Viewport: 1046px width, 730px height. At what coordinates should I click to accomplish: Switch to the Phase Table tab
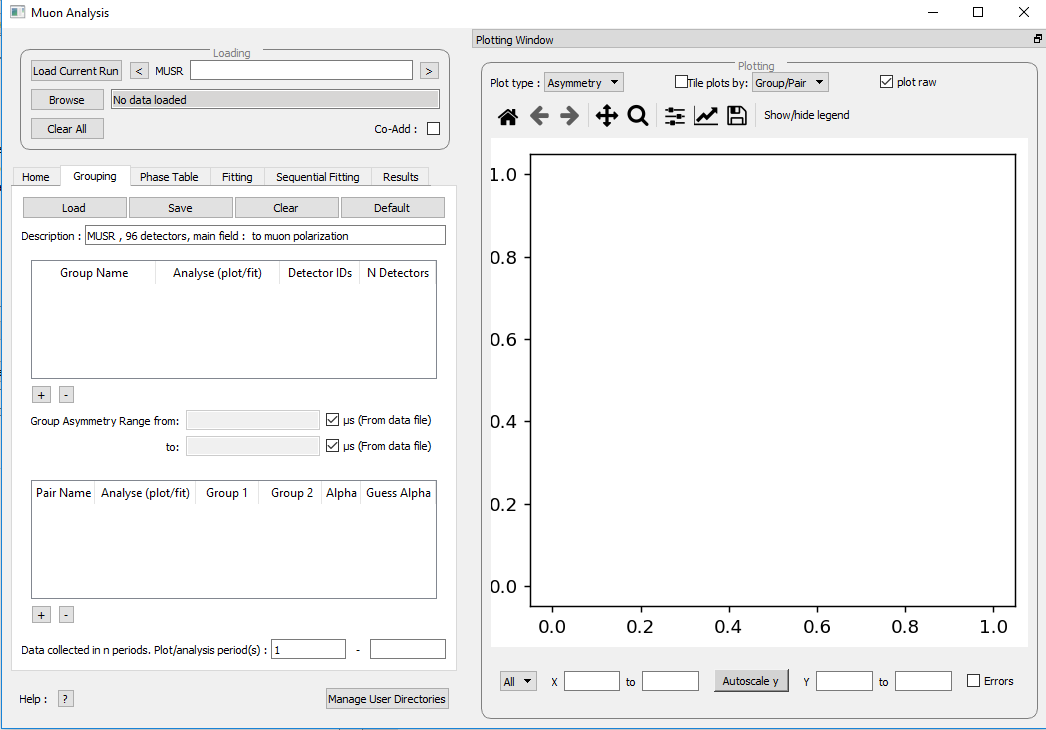click(169, 176)
